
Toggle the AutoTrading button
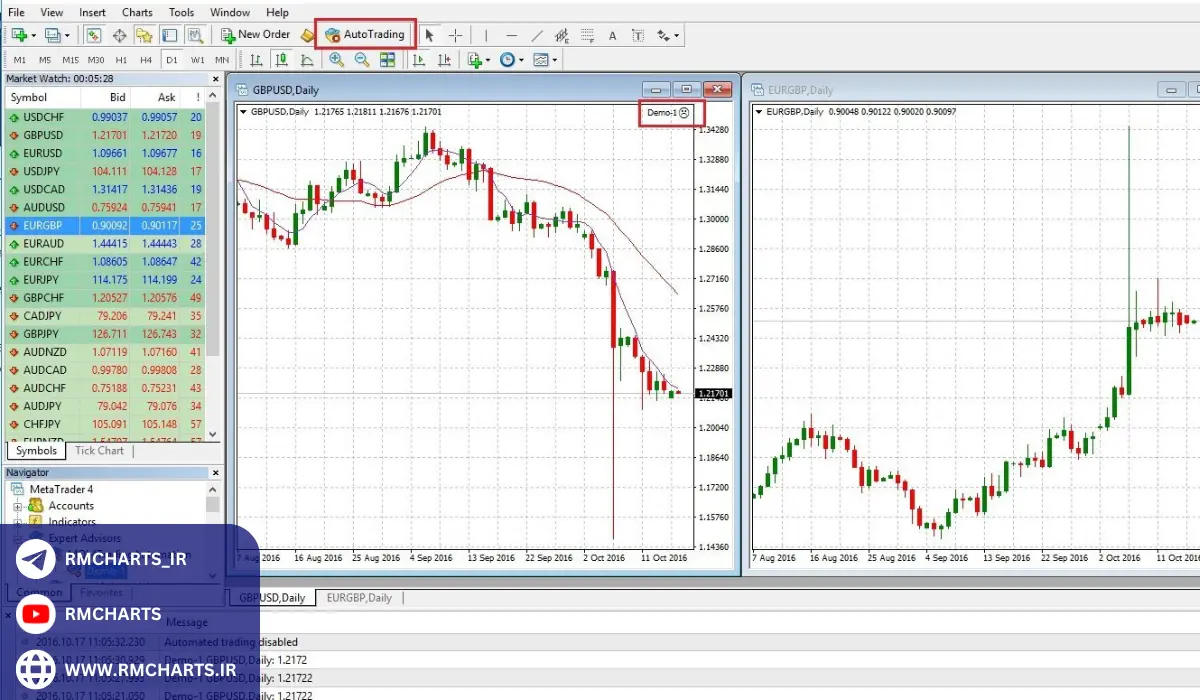[x=365, y=35]
